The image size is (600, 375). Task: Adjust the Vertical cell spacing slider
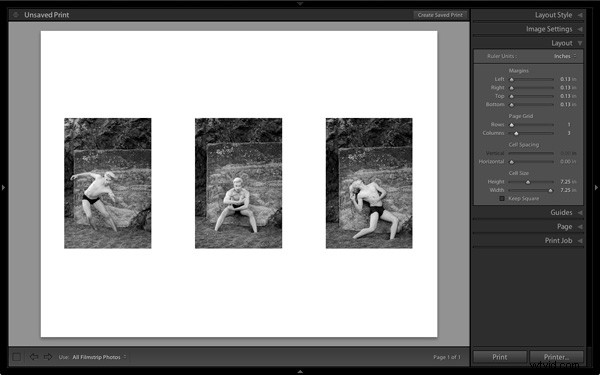coord(531,153)
